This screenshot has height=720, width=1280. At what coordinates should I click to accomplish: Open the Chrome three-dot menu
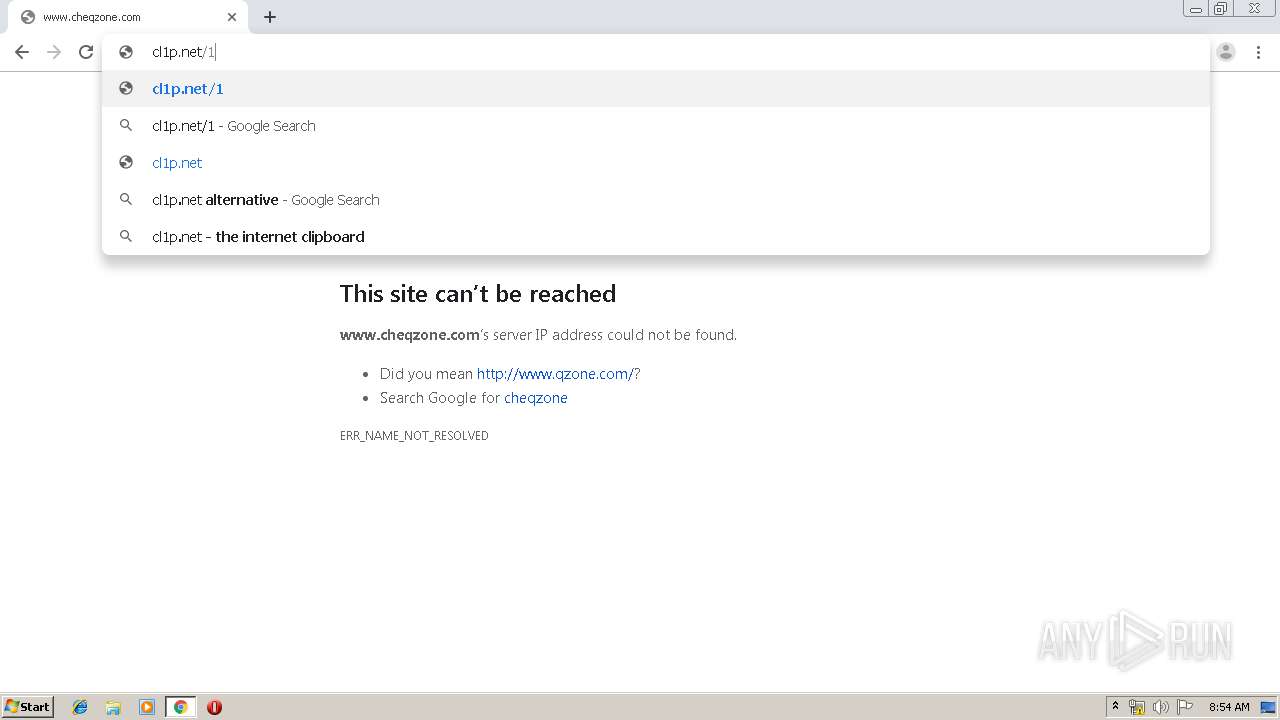(1259, 52)
